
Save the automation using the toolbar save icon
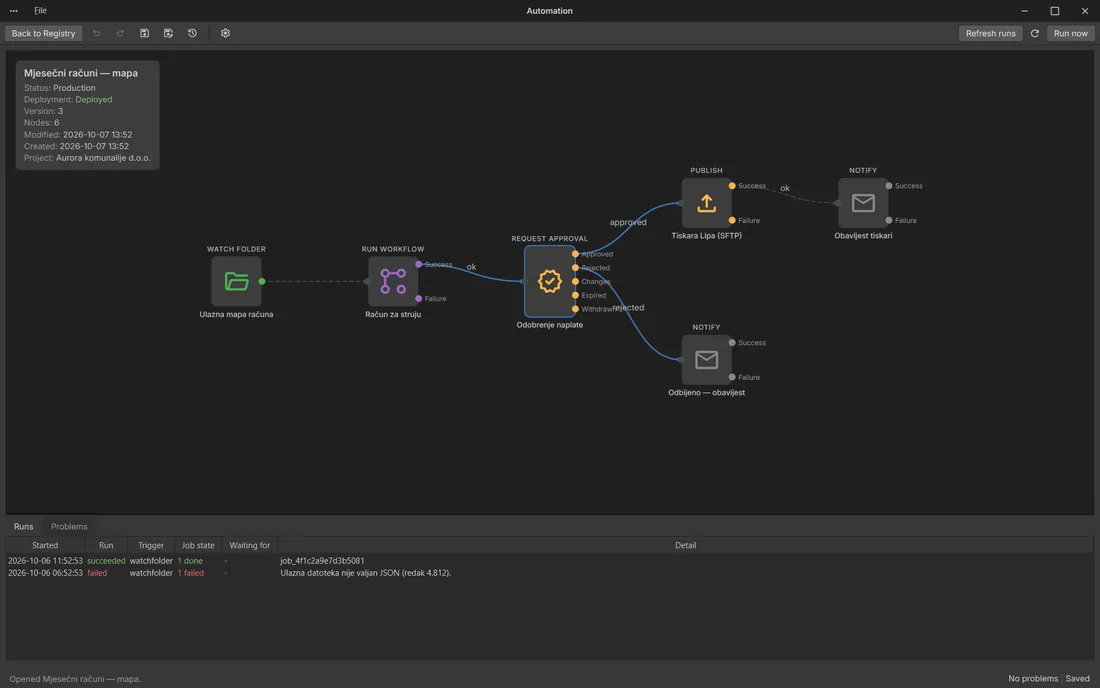click(x=145, y=33)
